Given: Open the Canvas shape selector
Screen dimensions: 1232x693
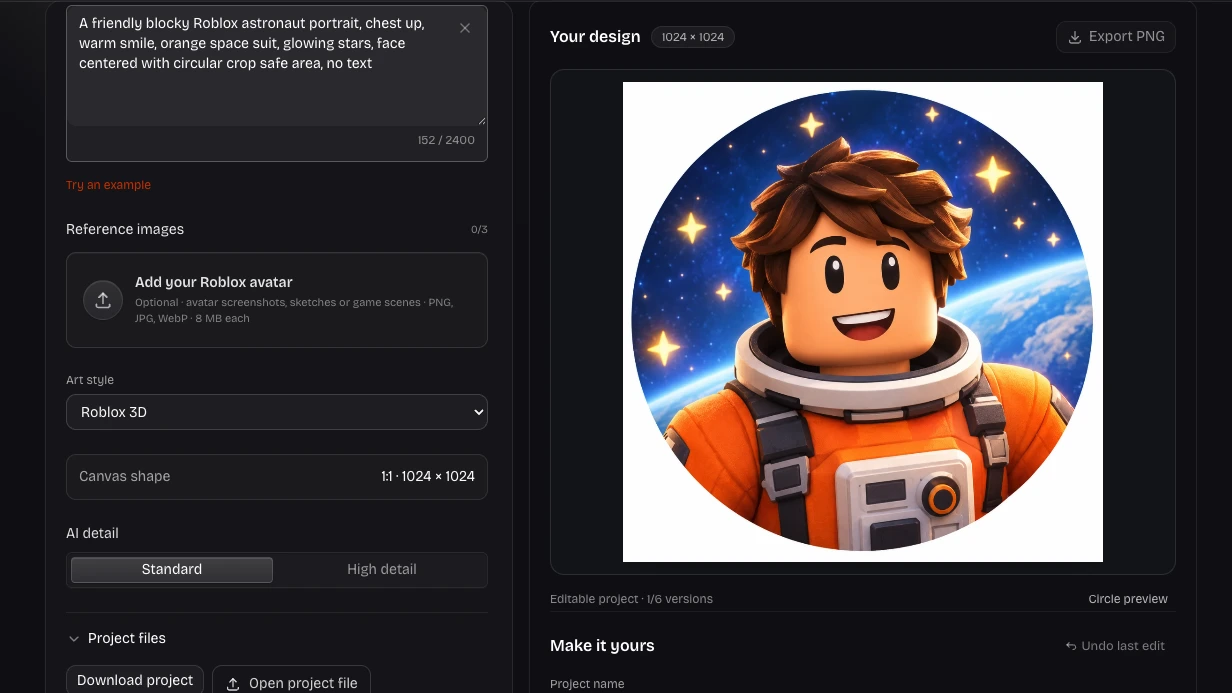Looking at the screenshot, I should [x=277, y=477].
